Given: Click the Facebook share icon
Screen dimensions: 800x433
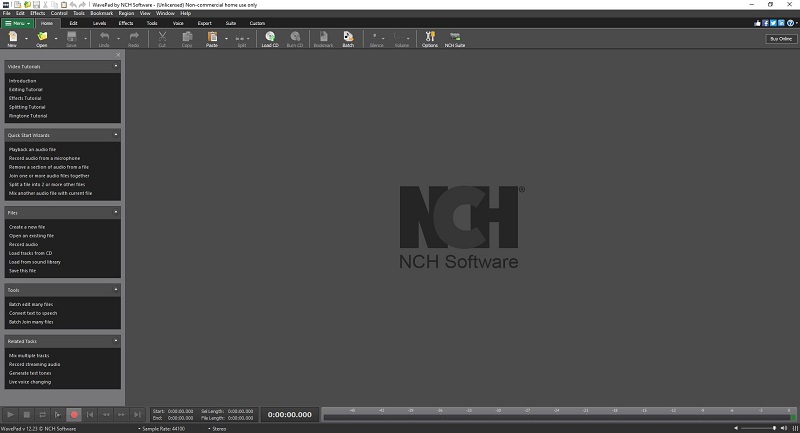Looking at the screenshot, I should (765, 23).
